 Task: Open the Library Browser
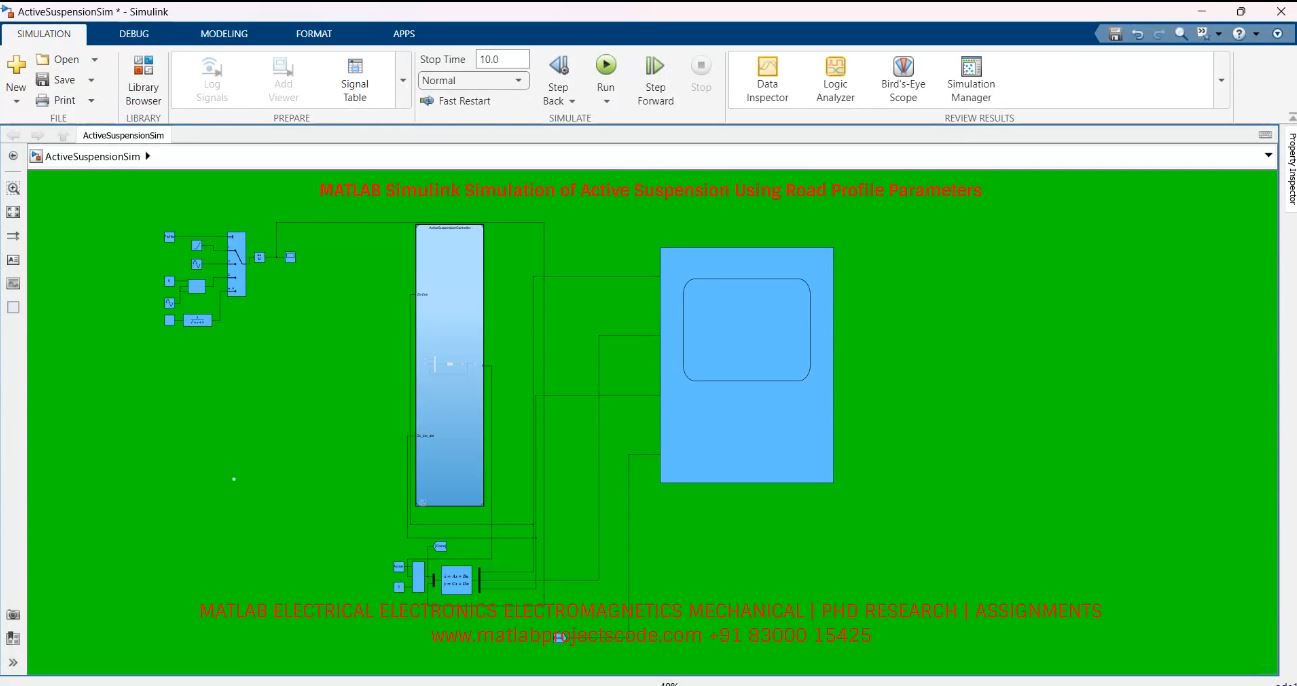pos(142,80)
